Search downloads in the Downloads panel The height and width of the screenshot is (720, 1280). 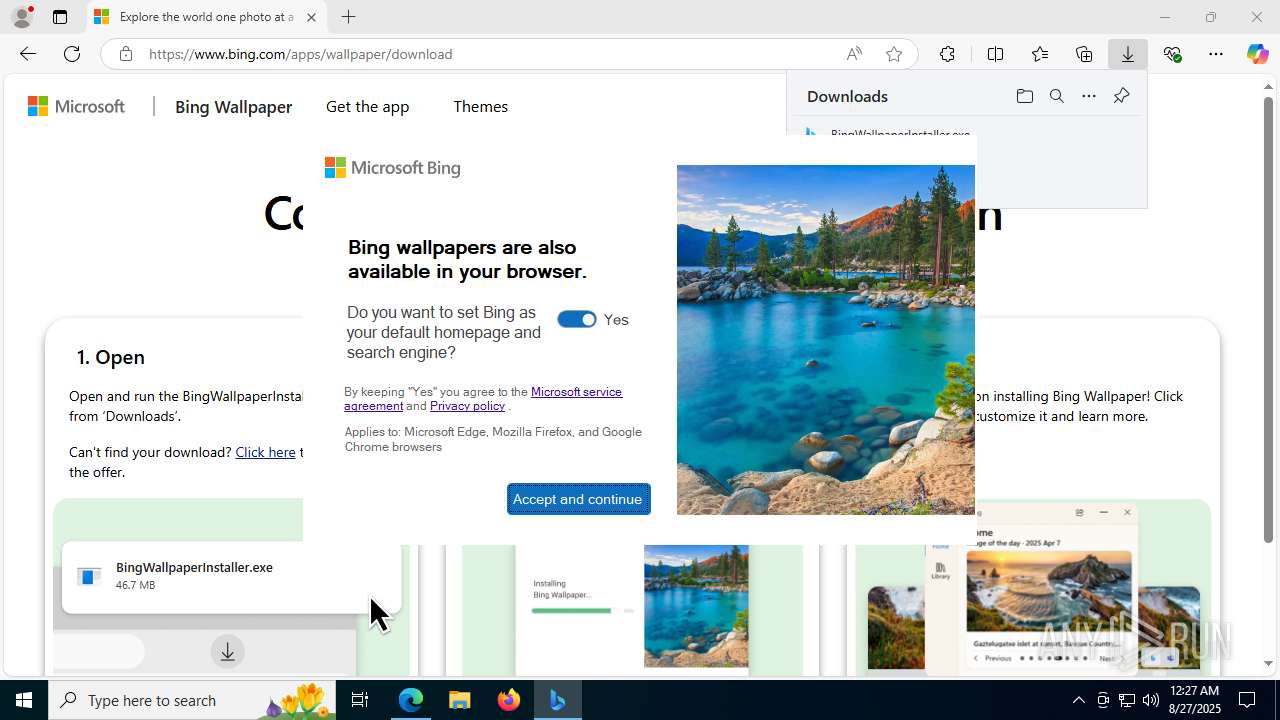click(x=1056, y=96)
